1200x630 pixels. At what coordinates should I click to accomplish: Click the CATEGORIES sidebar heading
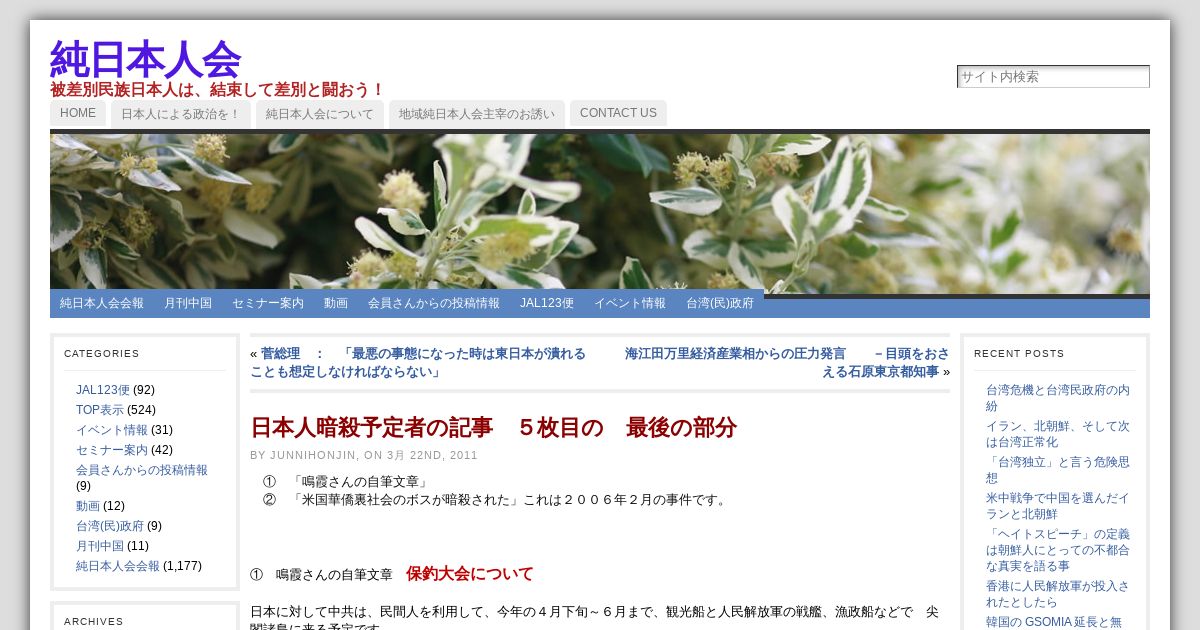coord(102,353)
